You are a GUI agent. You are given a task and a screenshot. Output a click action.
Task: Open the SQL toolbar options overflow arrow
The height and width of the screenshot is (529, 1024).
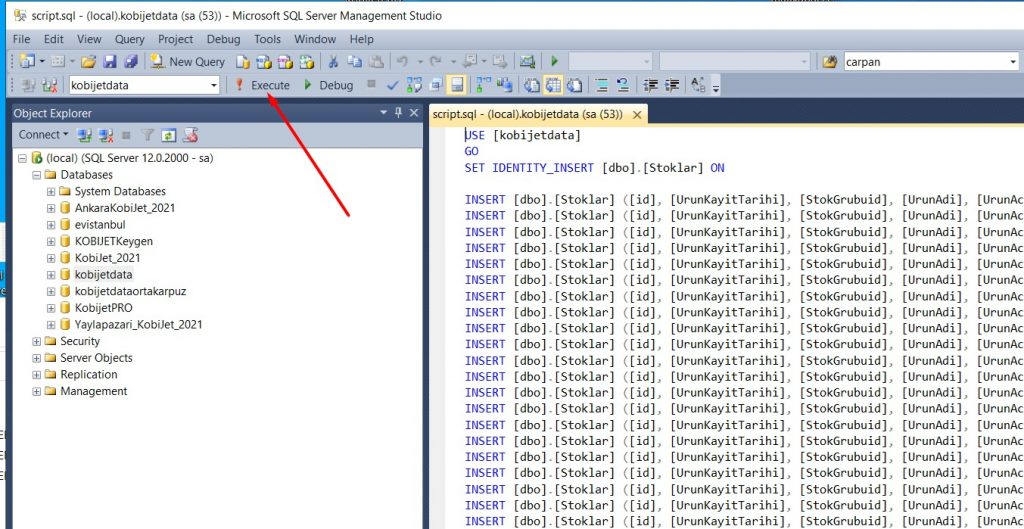pyautogui.click(x=716, y=88)
